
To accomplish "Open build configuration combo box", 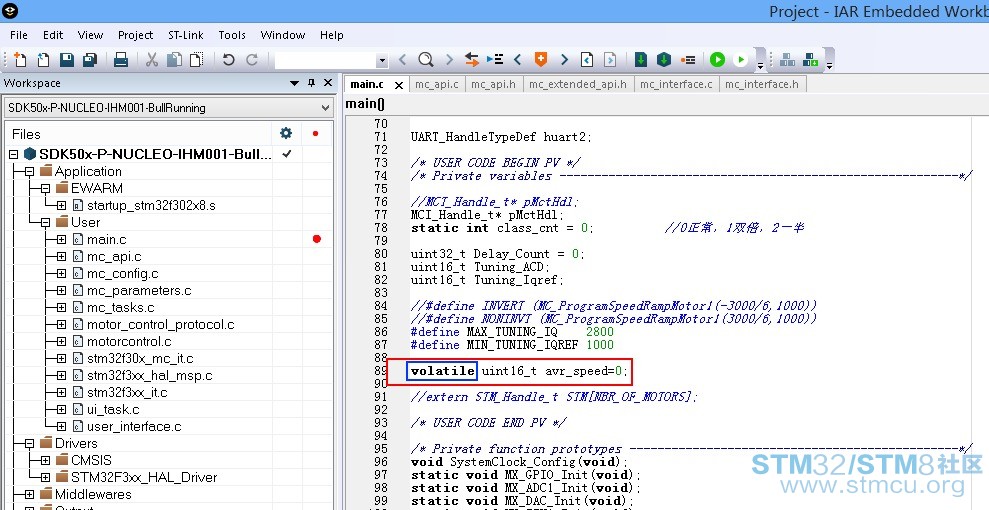I will [168, 108].
